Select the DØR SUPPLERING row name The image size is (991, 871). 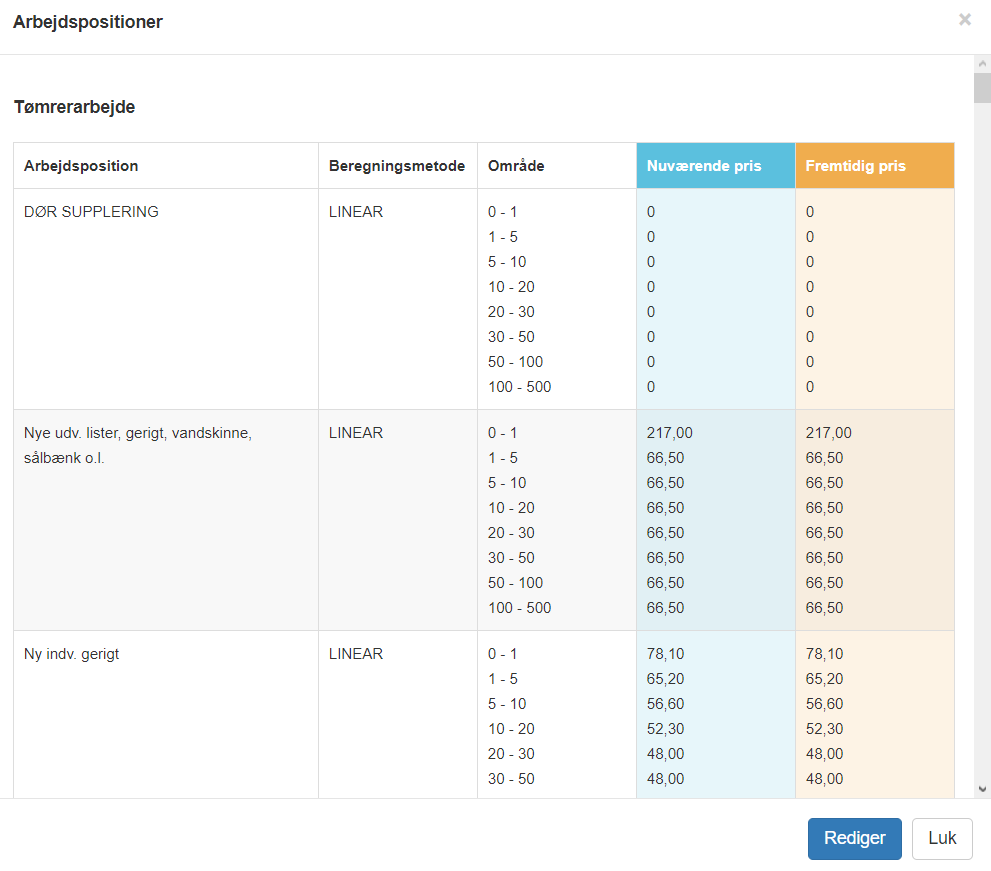tap(91, 212)
